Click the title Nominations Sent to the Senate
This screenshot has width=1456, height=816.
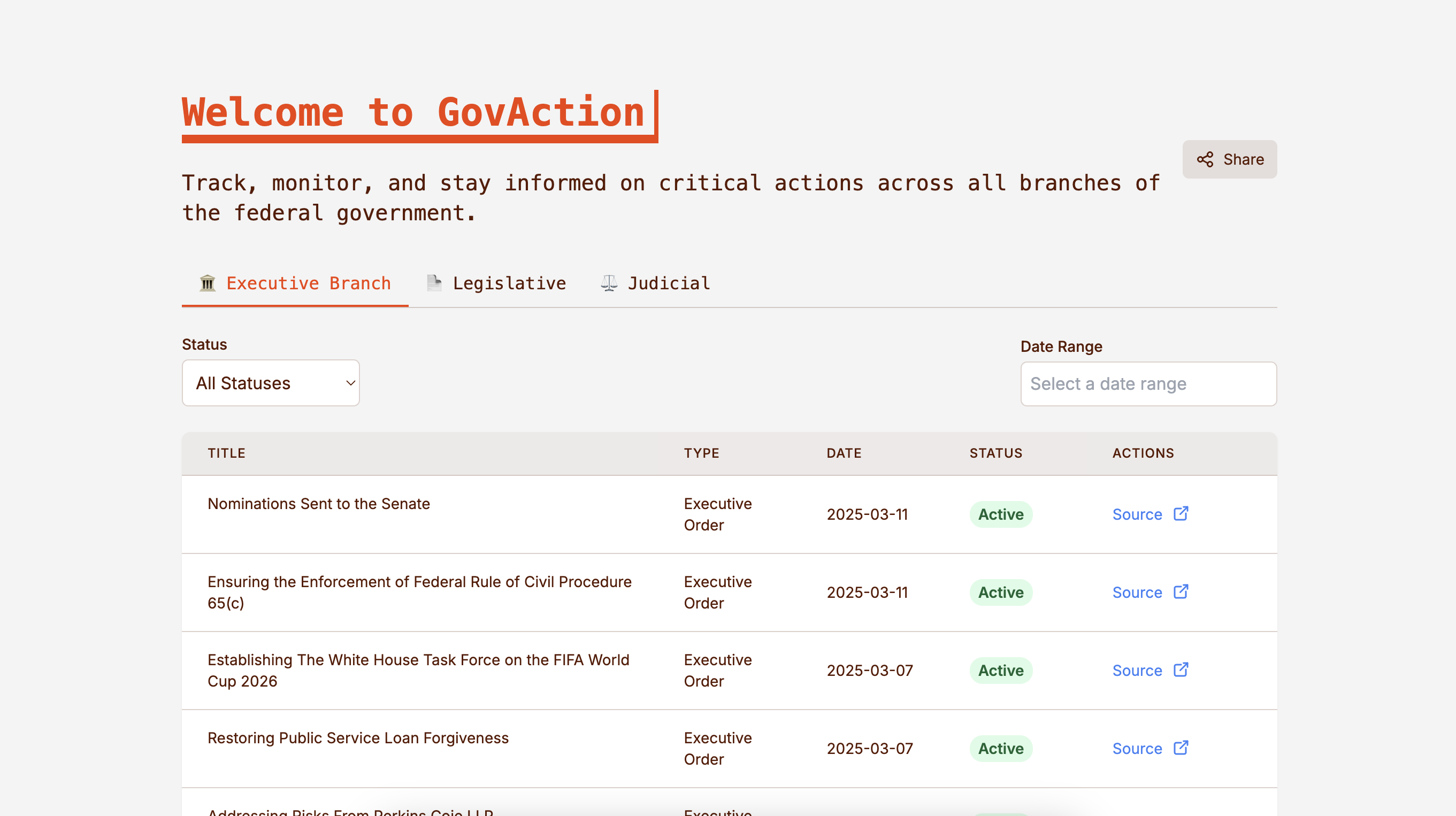(318, 504)
